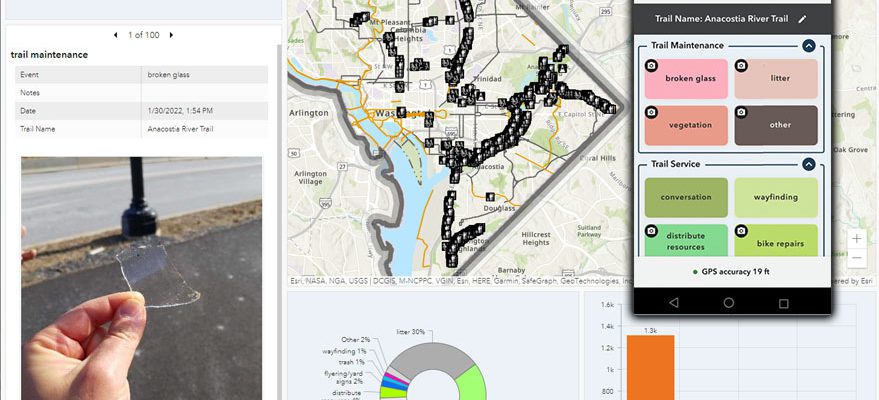
Task: Click the 'trash 1%' chart label
Action: [x=351, y=362]
